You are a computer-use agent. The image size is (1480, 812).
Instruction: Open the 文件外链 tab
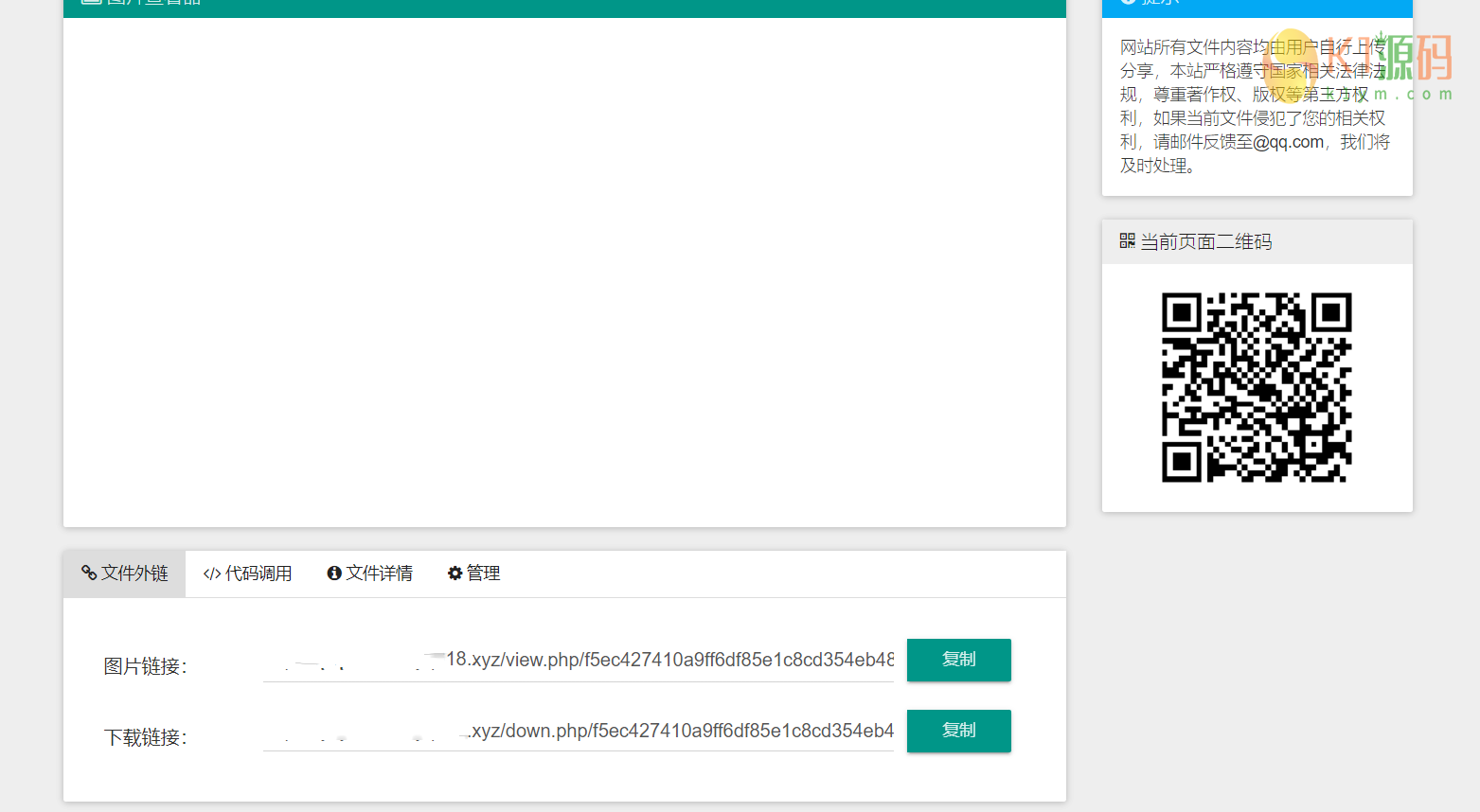[124, 574]
